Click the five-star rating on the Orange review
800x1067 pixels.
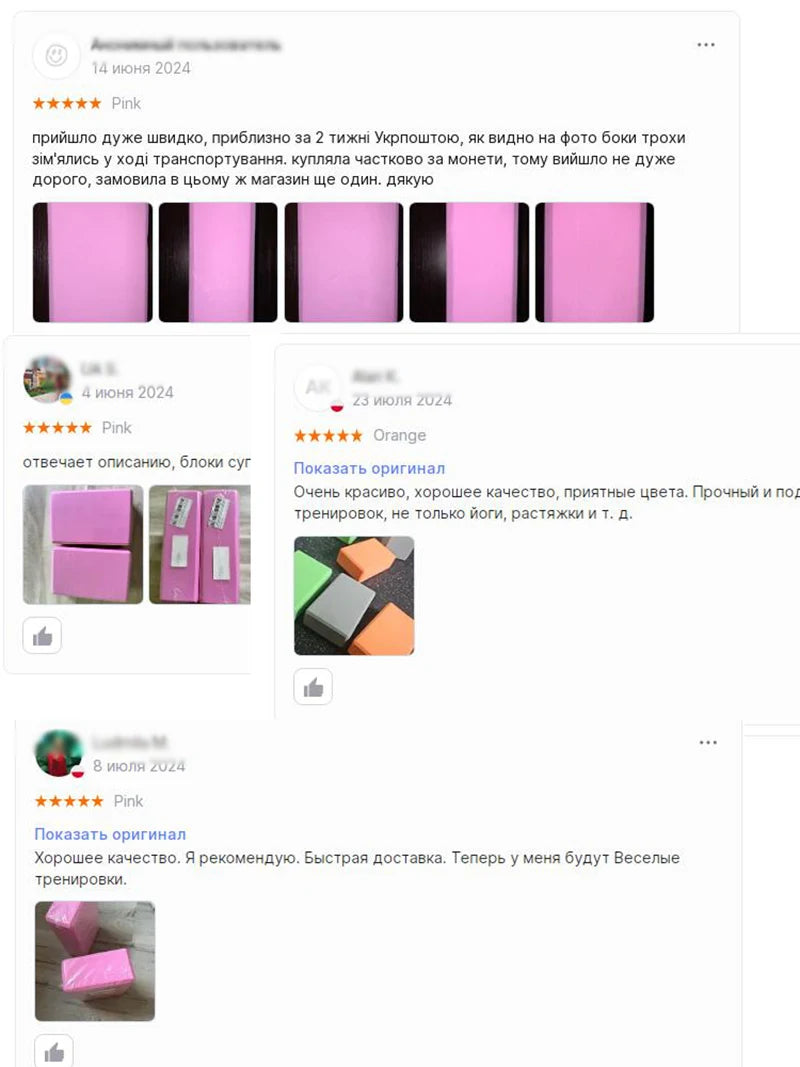pos(328,436)
